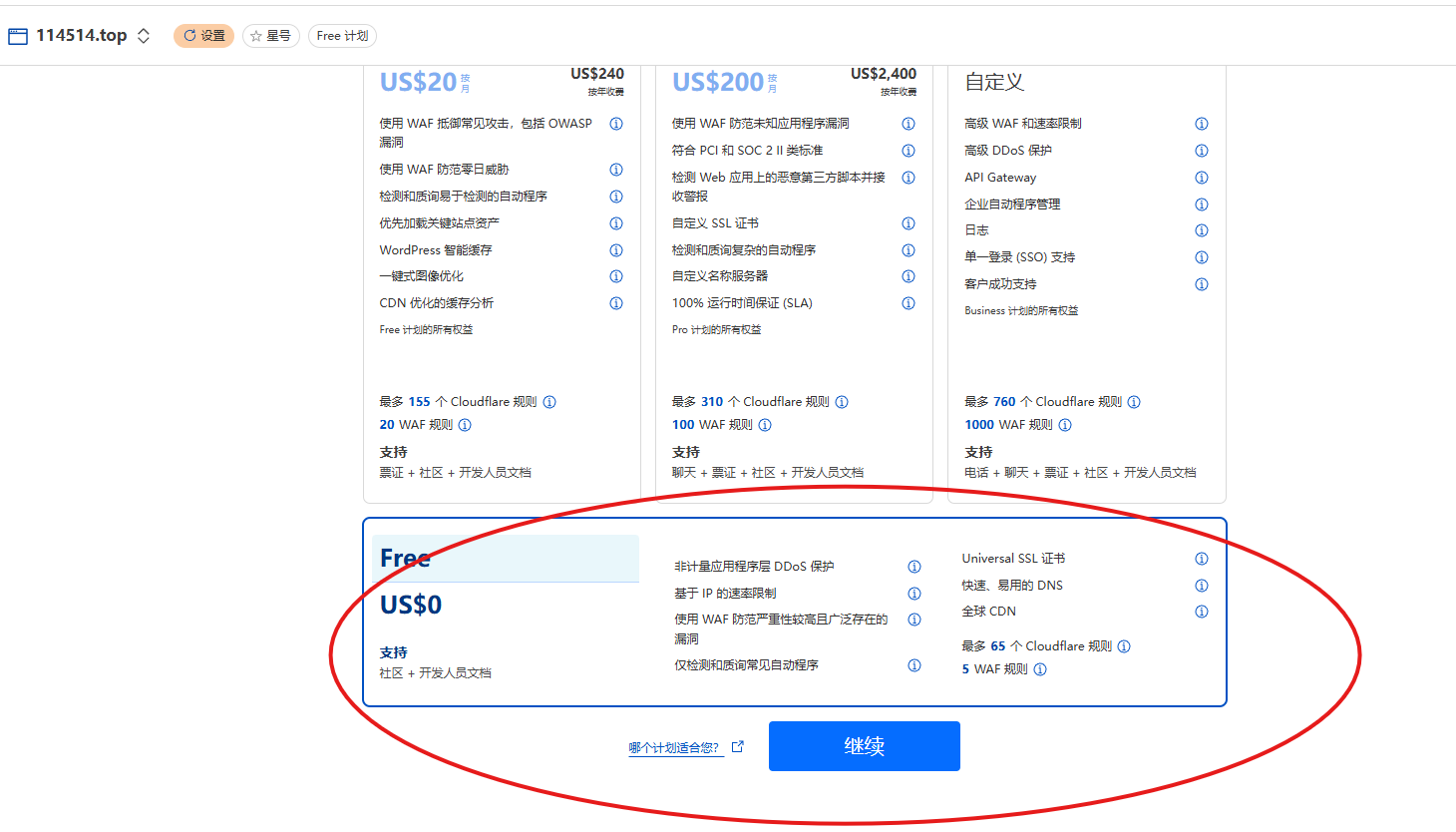
Task: Show info icon beside 自定义 SSL 证书
Action: click(x=909, y=223)
